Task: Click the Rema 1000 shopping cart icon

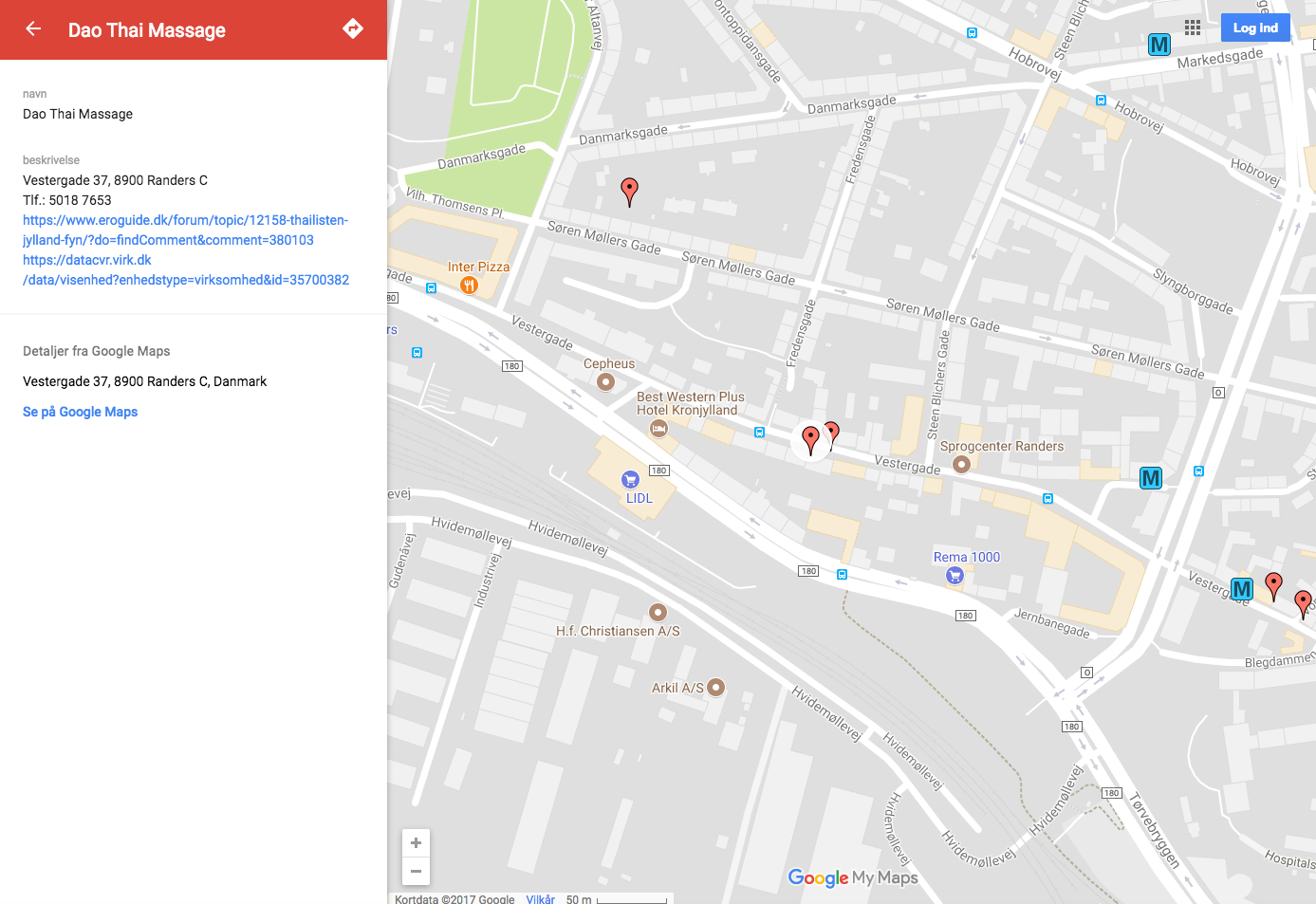Action: [x=955, y=575]
